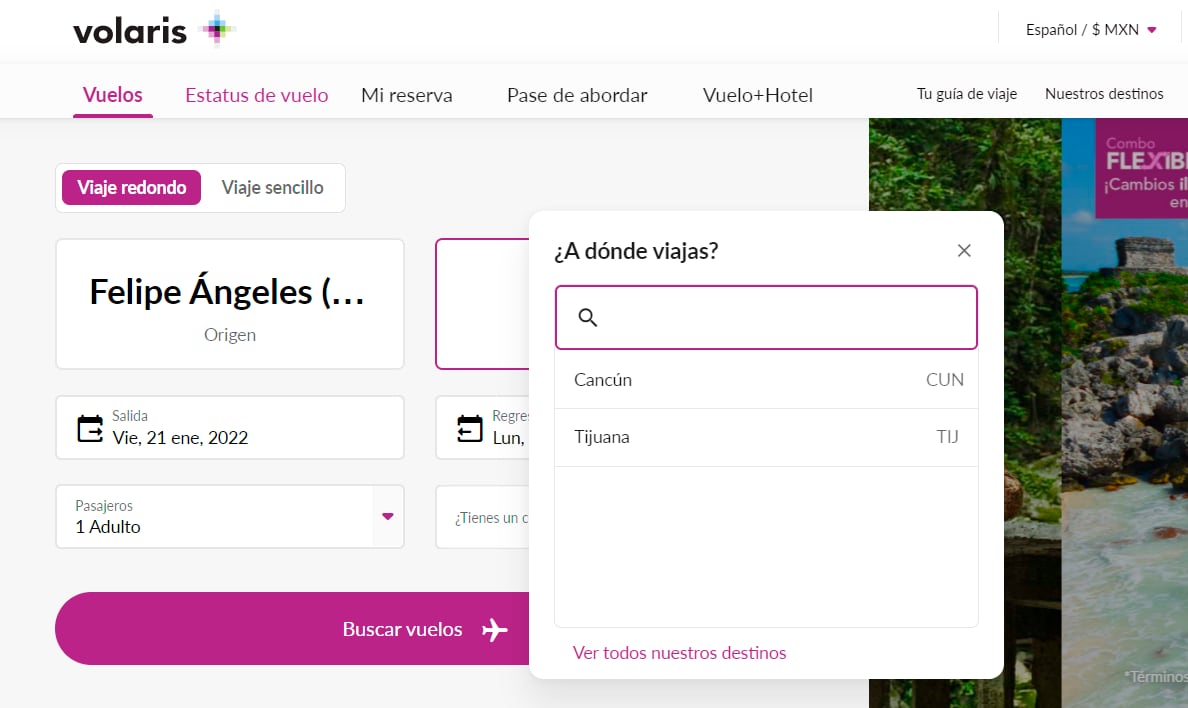1188x708 pixels.
Task: Close the destination popup with X
Action: [964, 251]
